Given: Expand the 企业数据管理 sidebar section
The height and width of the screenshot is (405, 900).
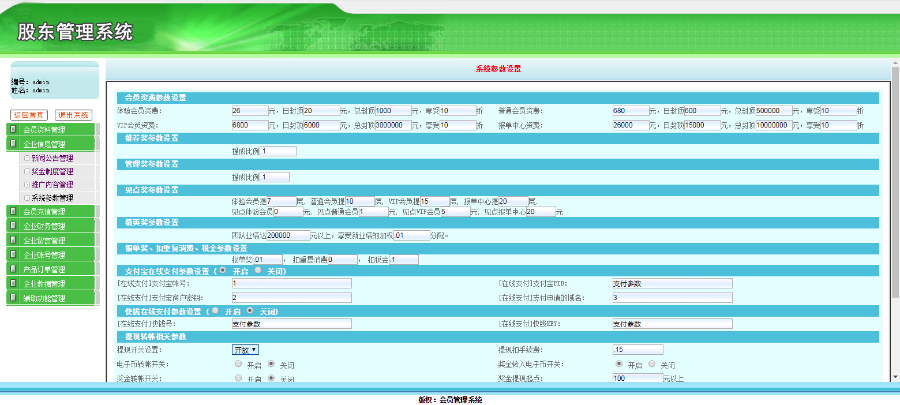Looking at the screenshot, I should 50,284.
